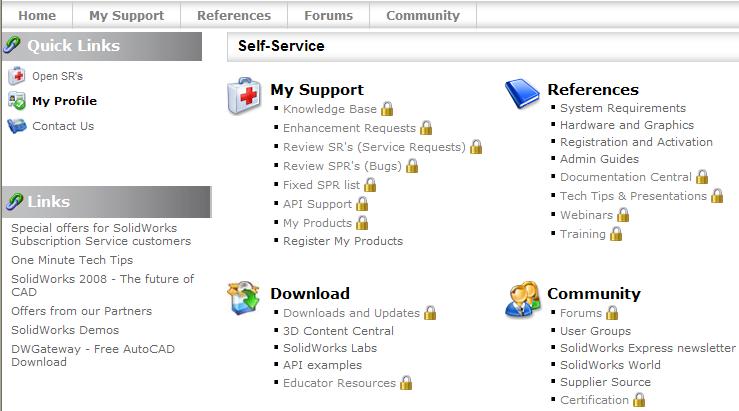Click the Community people icon
This screenshot has width=739, height=411.
pos(523,299)
